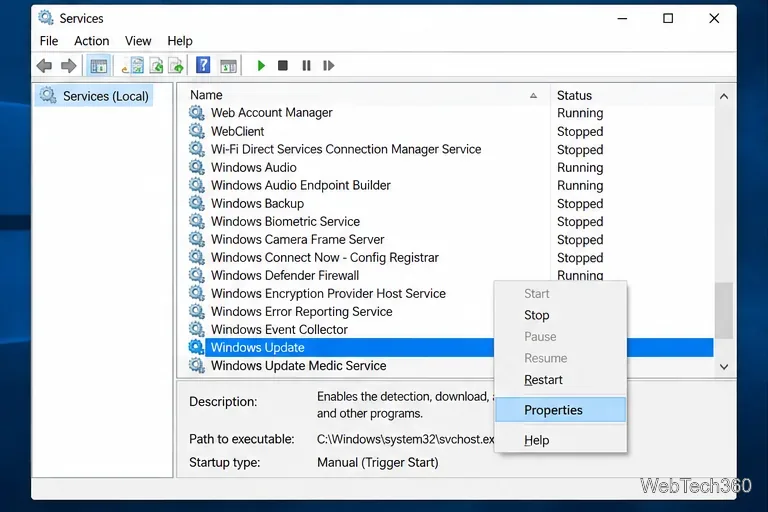Click the Stop Service square icon

(x=283, y=66)
